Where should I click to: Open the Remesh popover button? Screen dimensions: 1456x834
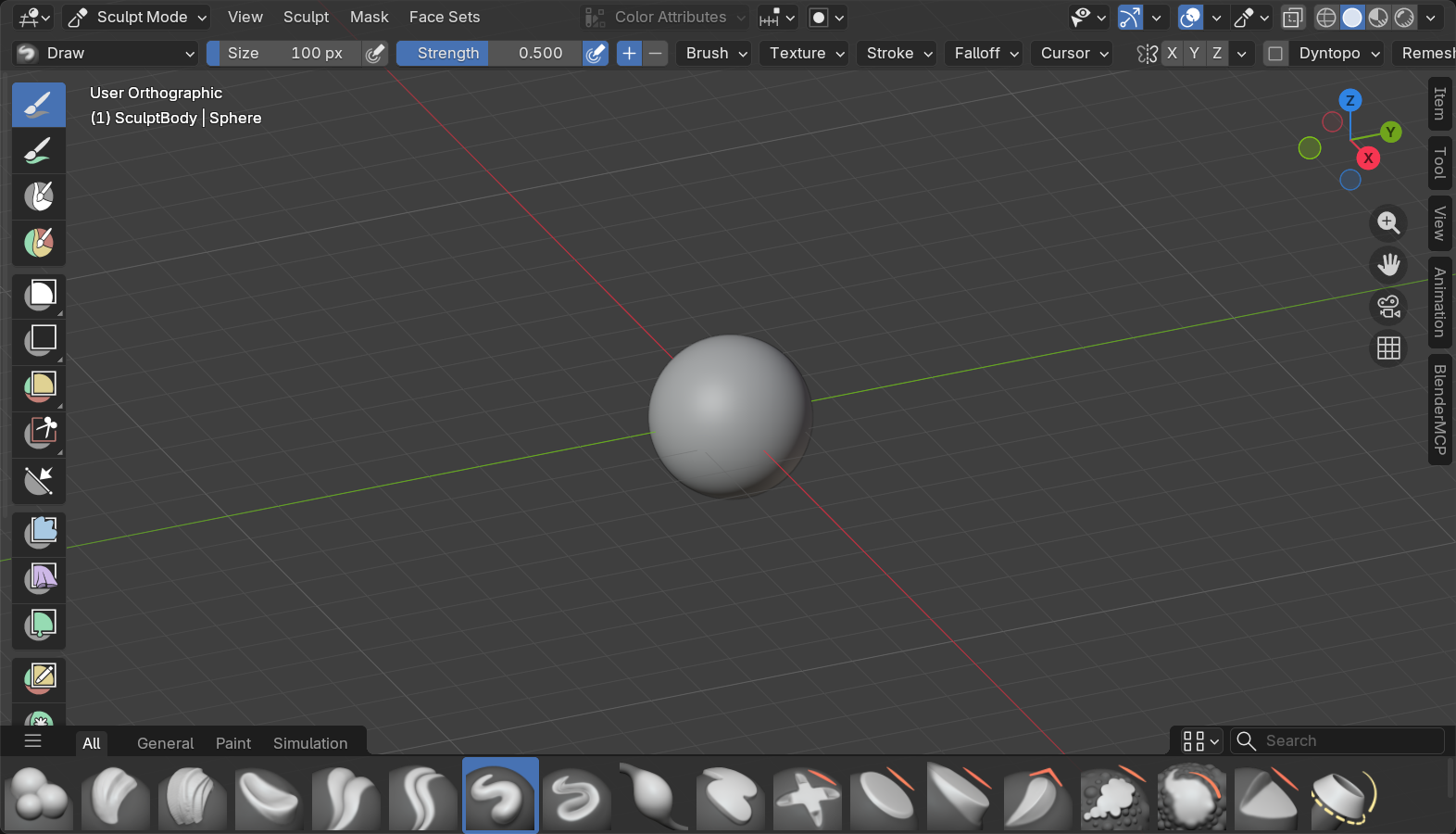click(x=1425, y=54)
